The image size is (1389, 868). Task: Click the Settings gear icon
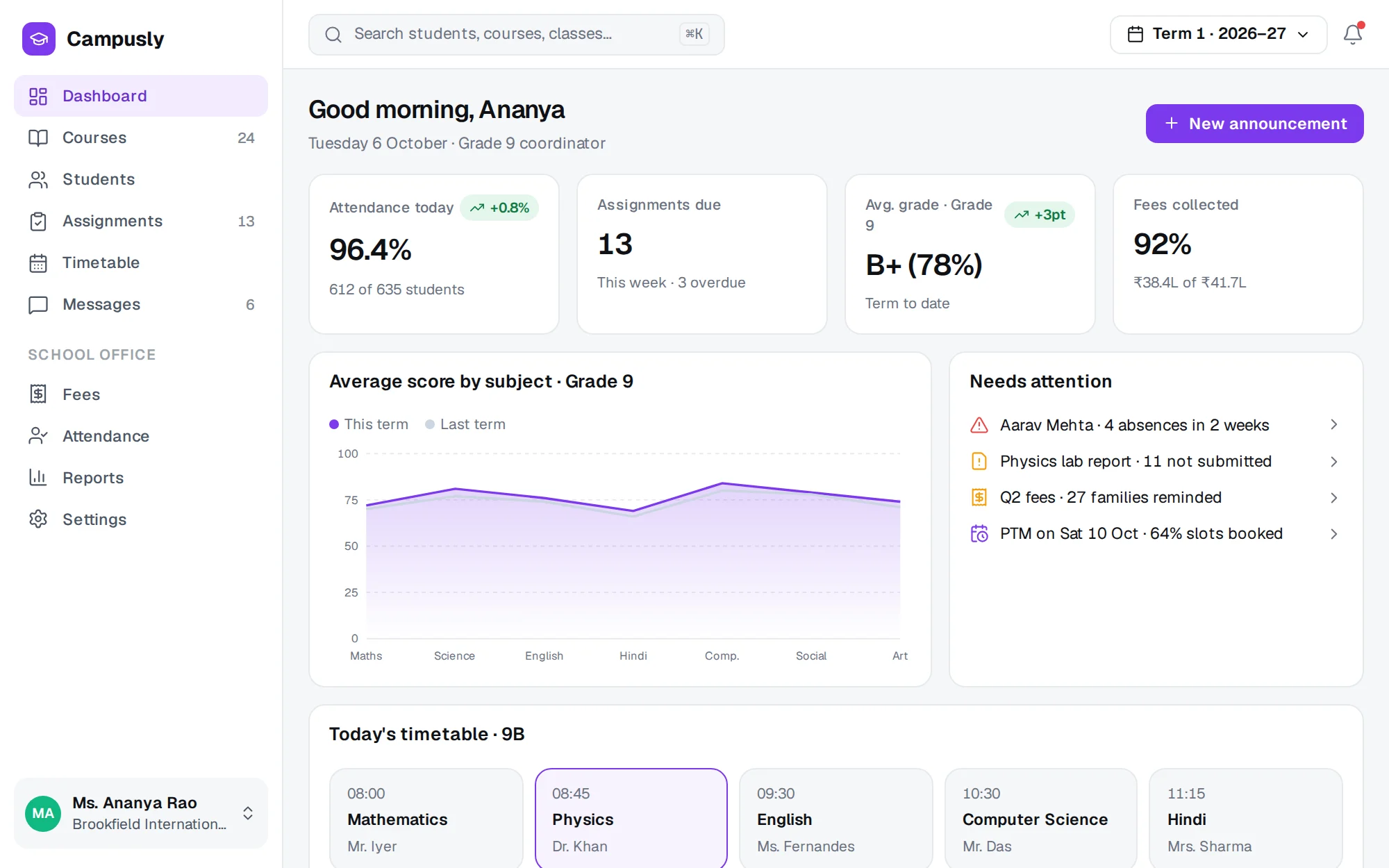[x=38, y=519]
